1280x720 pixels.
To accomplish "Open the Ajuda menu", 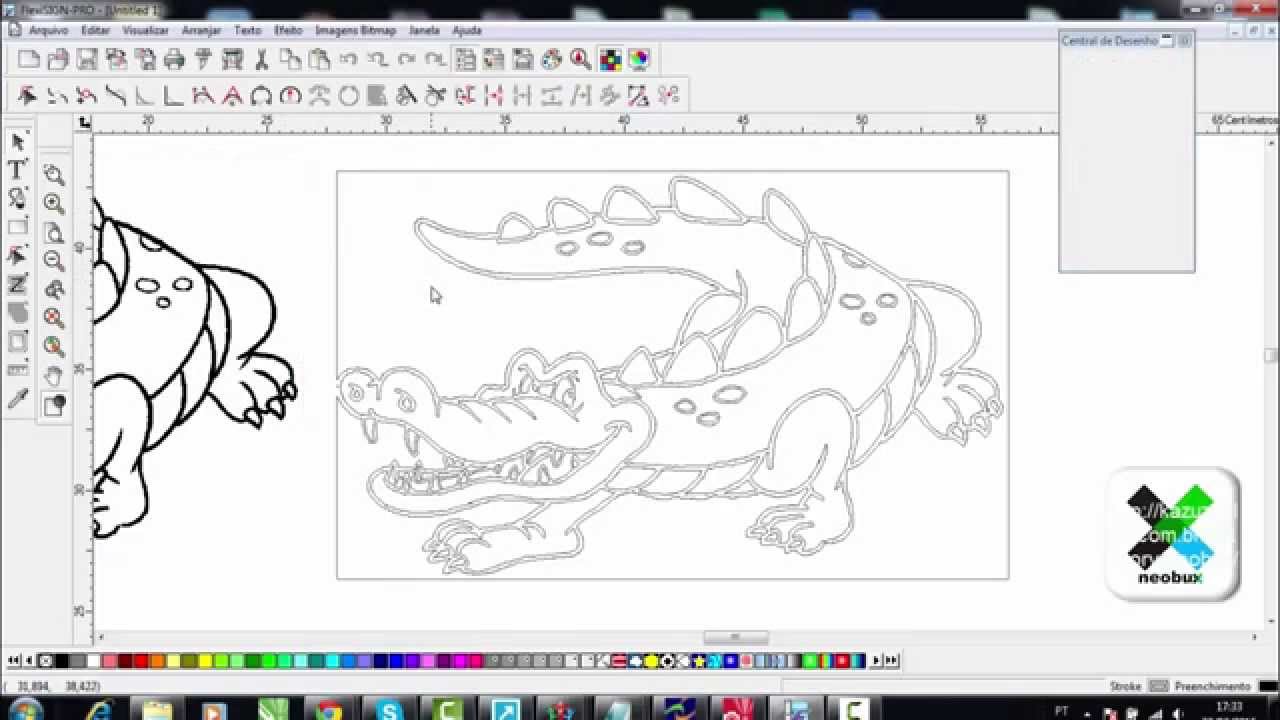I will click(467, 30).
